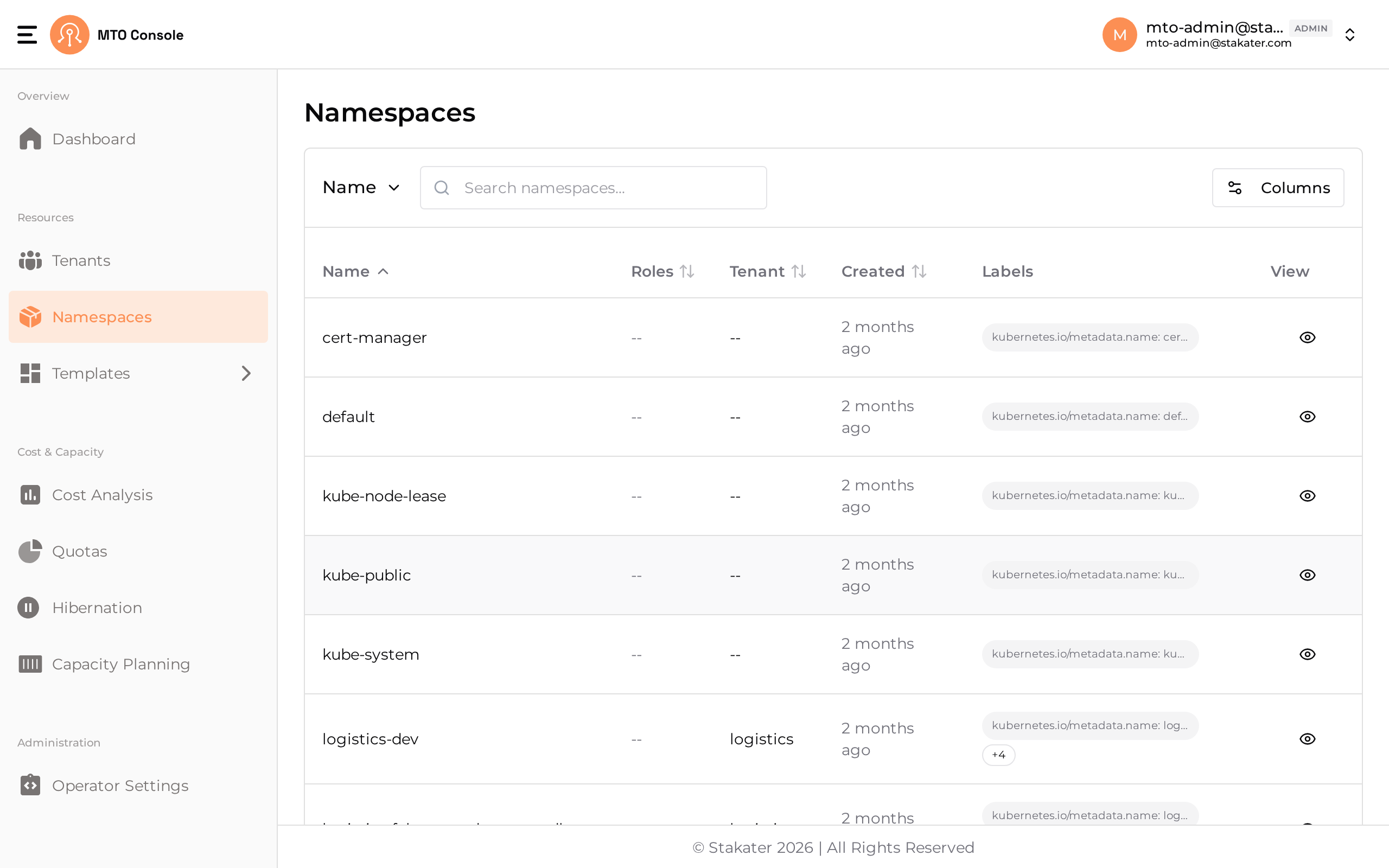Click the kube-system name cell
The height and width of the screenshot is (868, 1389).
[371, 654]
